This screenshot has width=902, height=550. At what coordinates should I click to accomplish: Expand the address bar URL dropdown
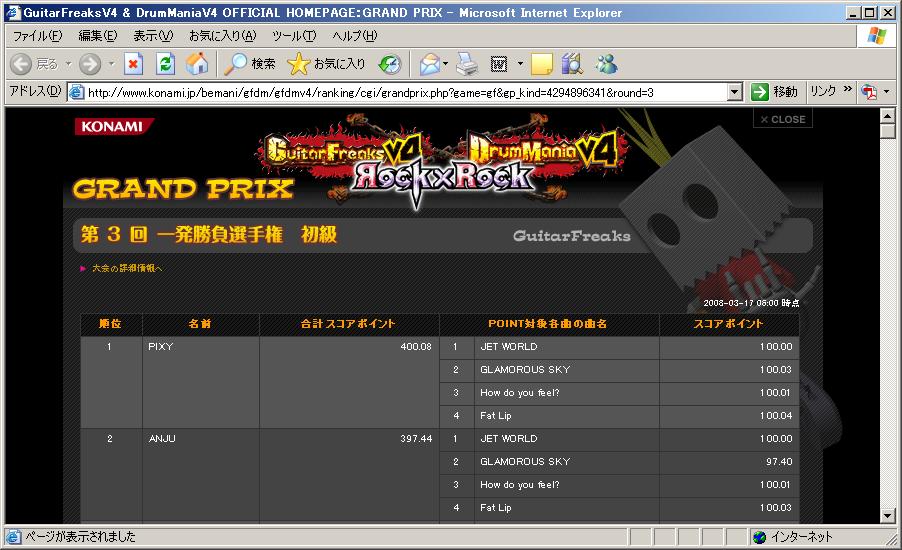point(735,92)
